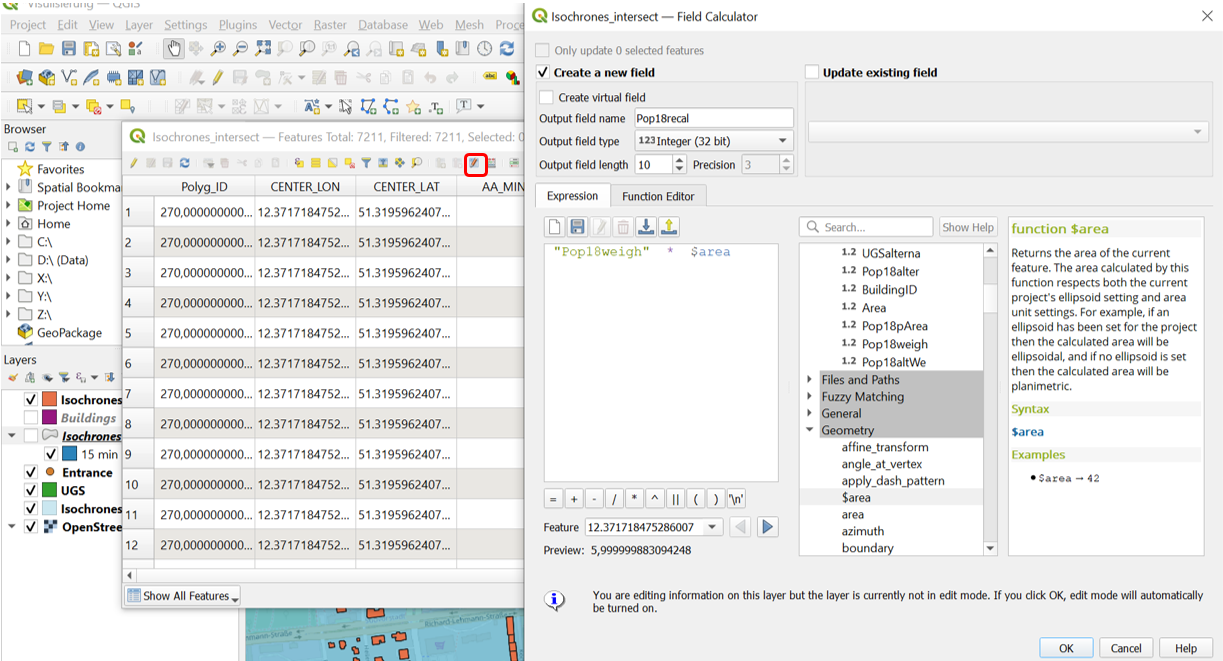
Task: Click the import expressions download icon
Action: 646,227
